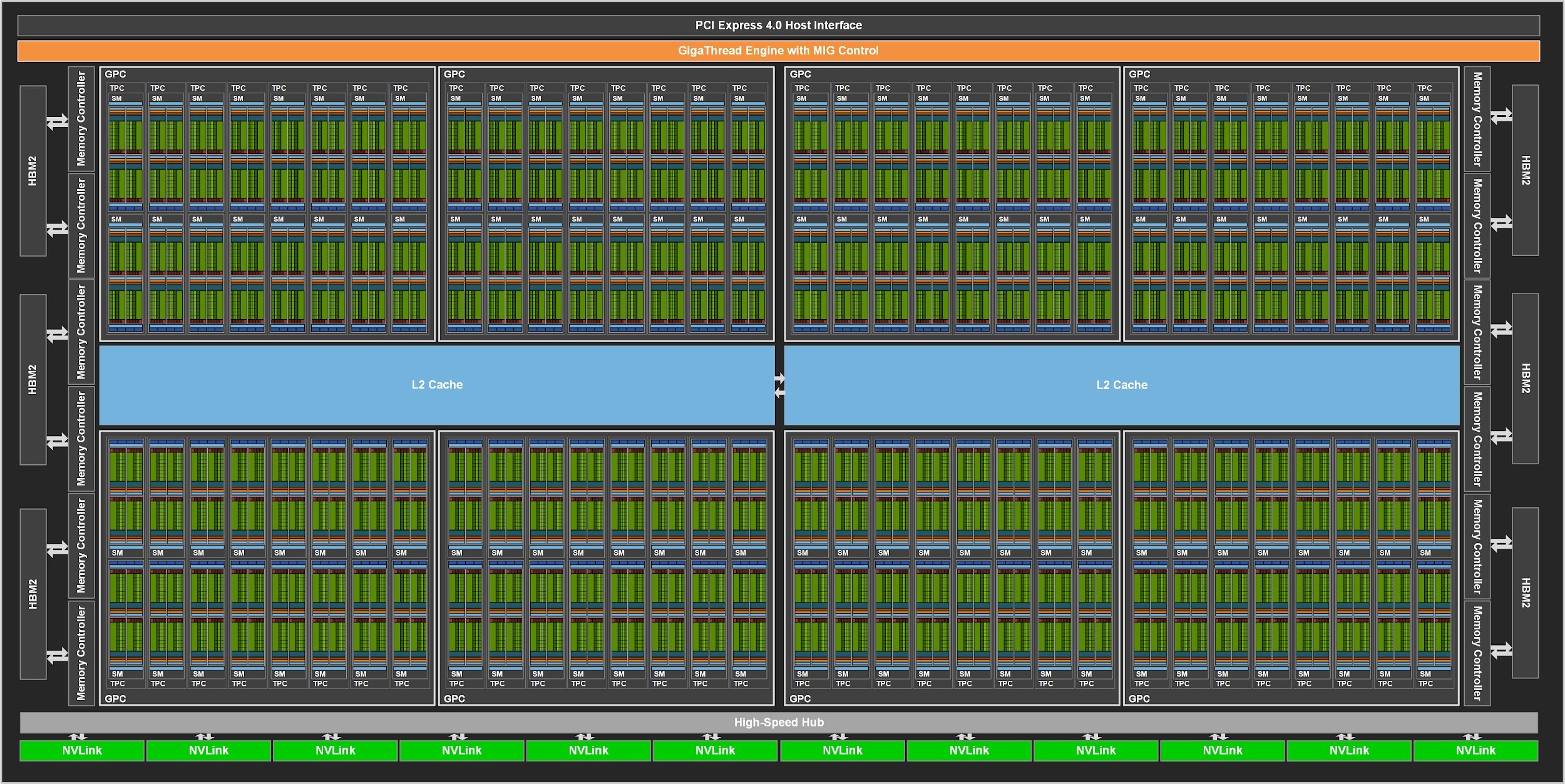
Task: Click the arrows above the rightmost NVLink
Action: click(1472, 736)
